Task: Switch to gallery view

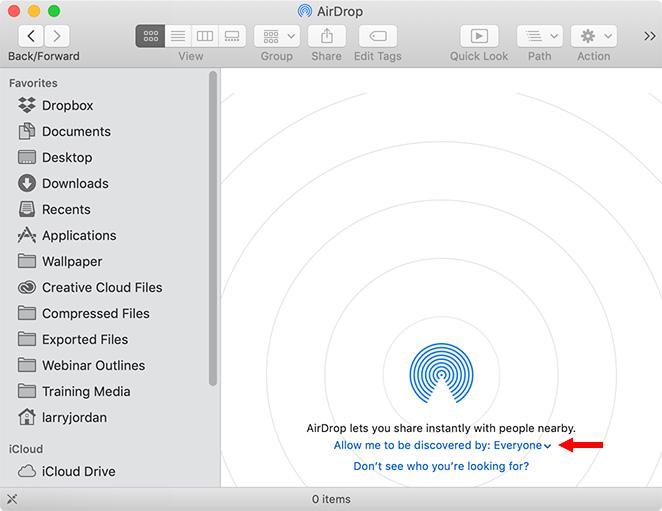Action: [x=232, y=36]
